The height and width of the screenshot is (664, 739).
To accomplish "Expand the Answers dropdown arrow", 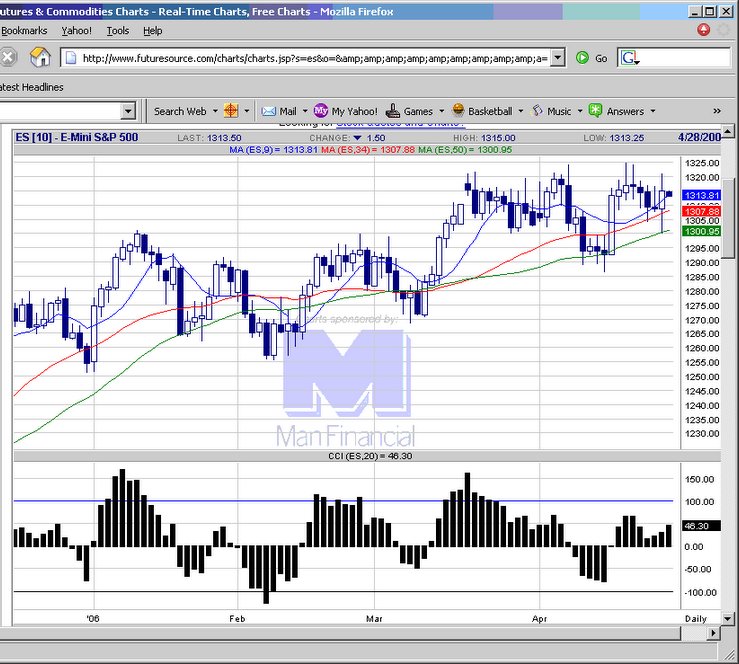I will point(653,111).
